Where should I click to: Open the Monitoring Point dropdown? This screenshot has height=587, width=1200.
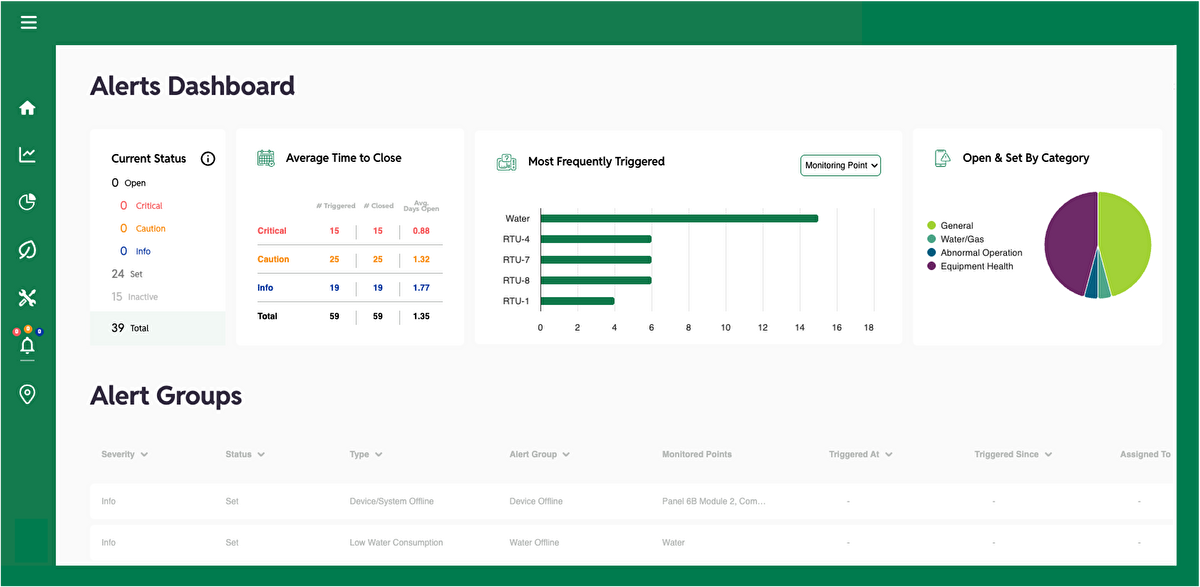tap(840, 165)
